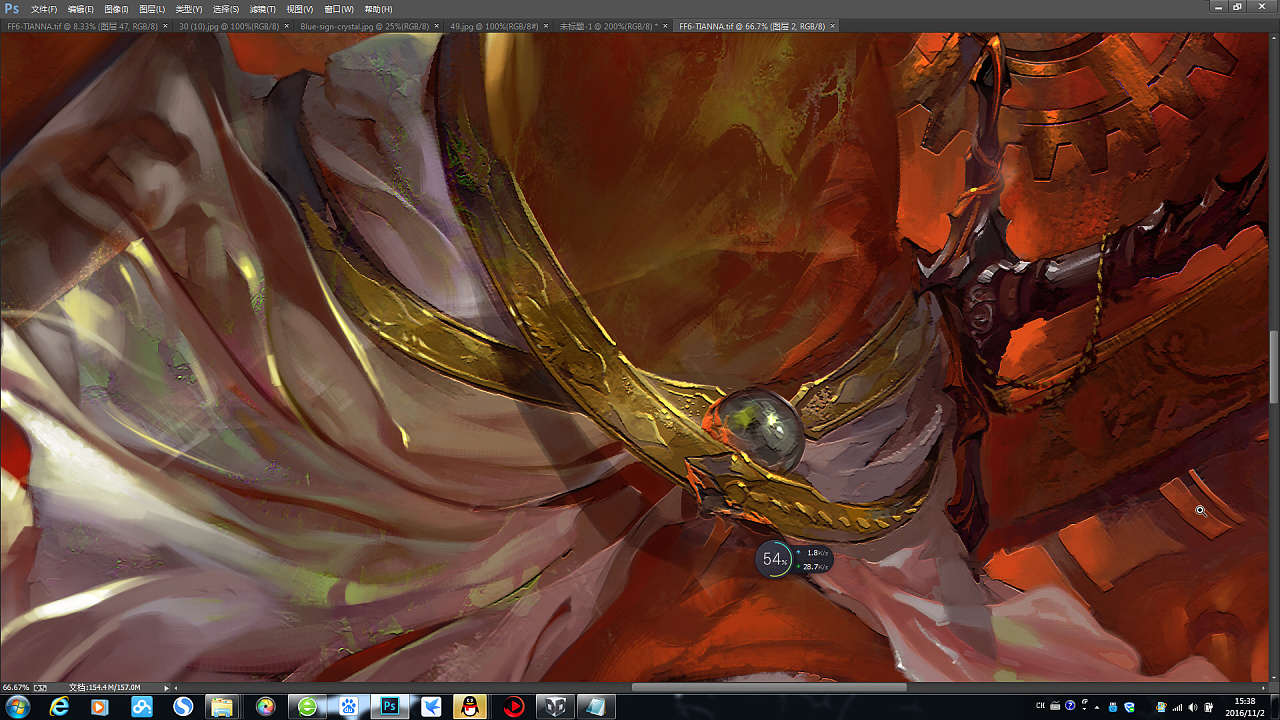
Task: Open the 编辑(E) menu
Action: 80,9
